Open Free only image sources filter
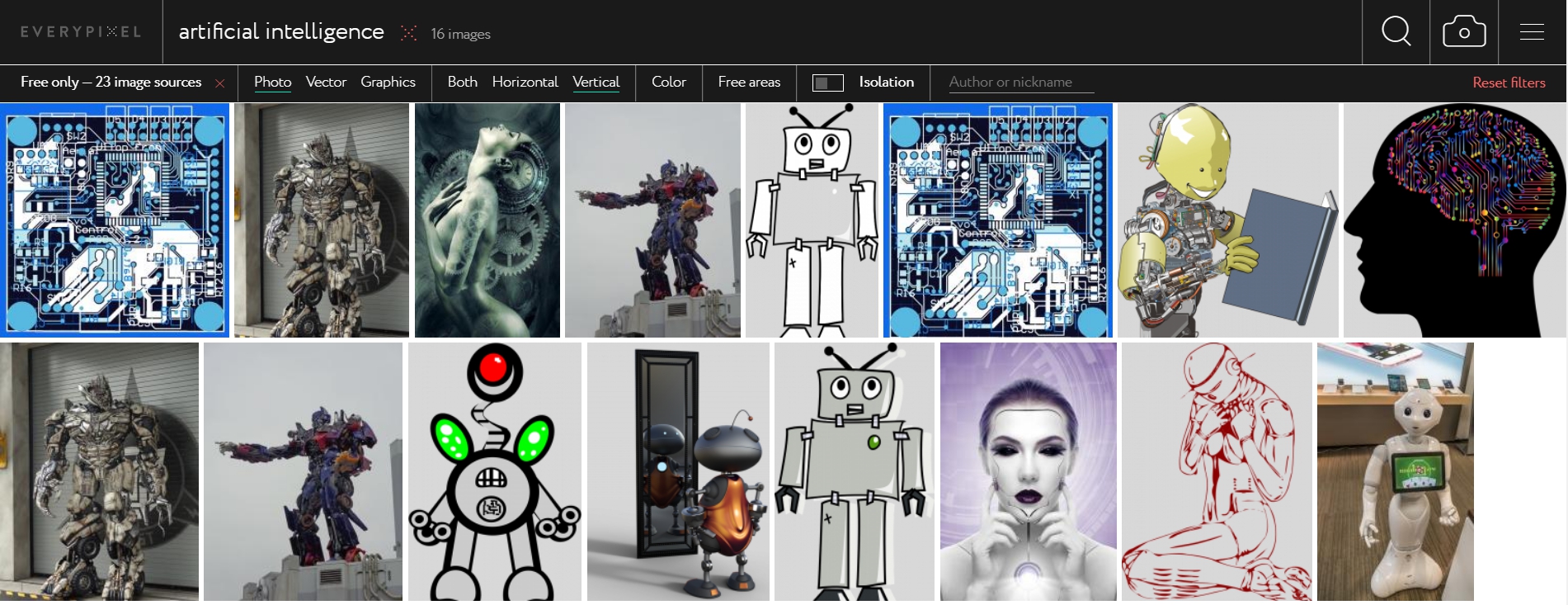This screenshot has height=605, width=1568. [111, 82]
